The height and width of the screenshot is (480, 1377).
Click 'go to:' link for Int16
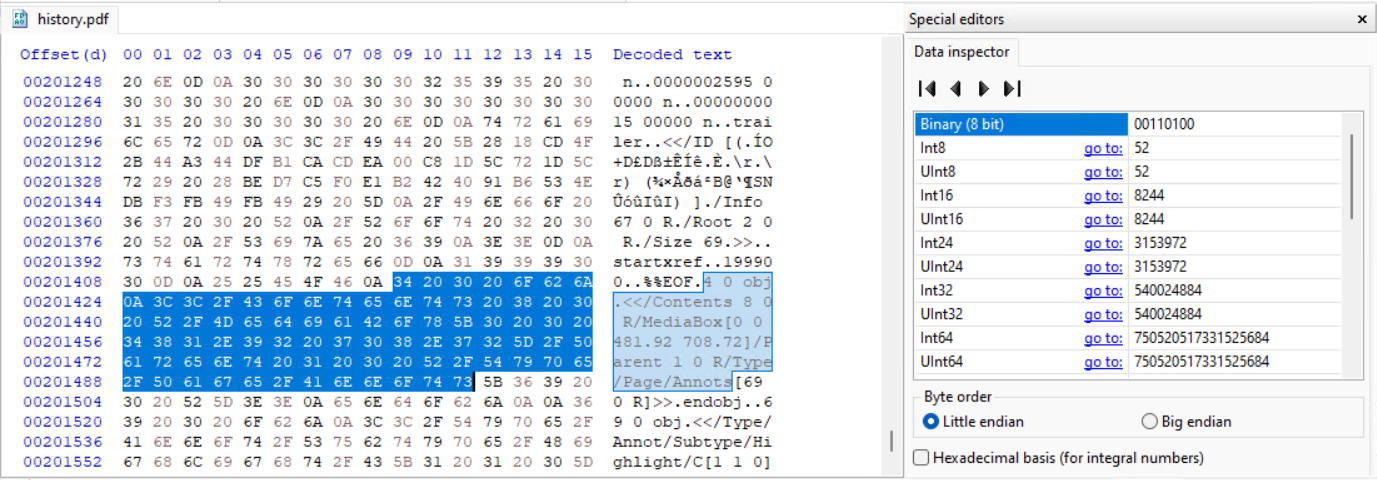pyautogui.click(x=1103, y=196)
